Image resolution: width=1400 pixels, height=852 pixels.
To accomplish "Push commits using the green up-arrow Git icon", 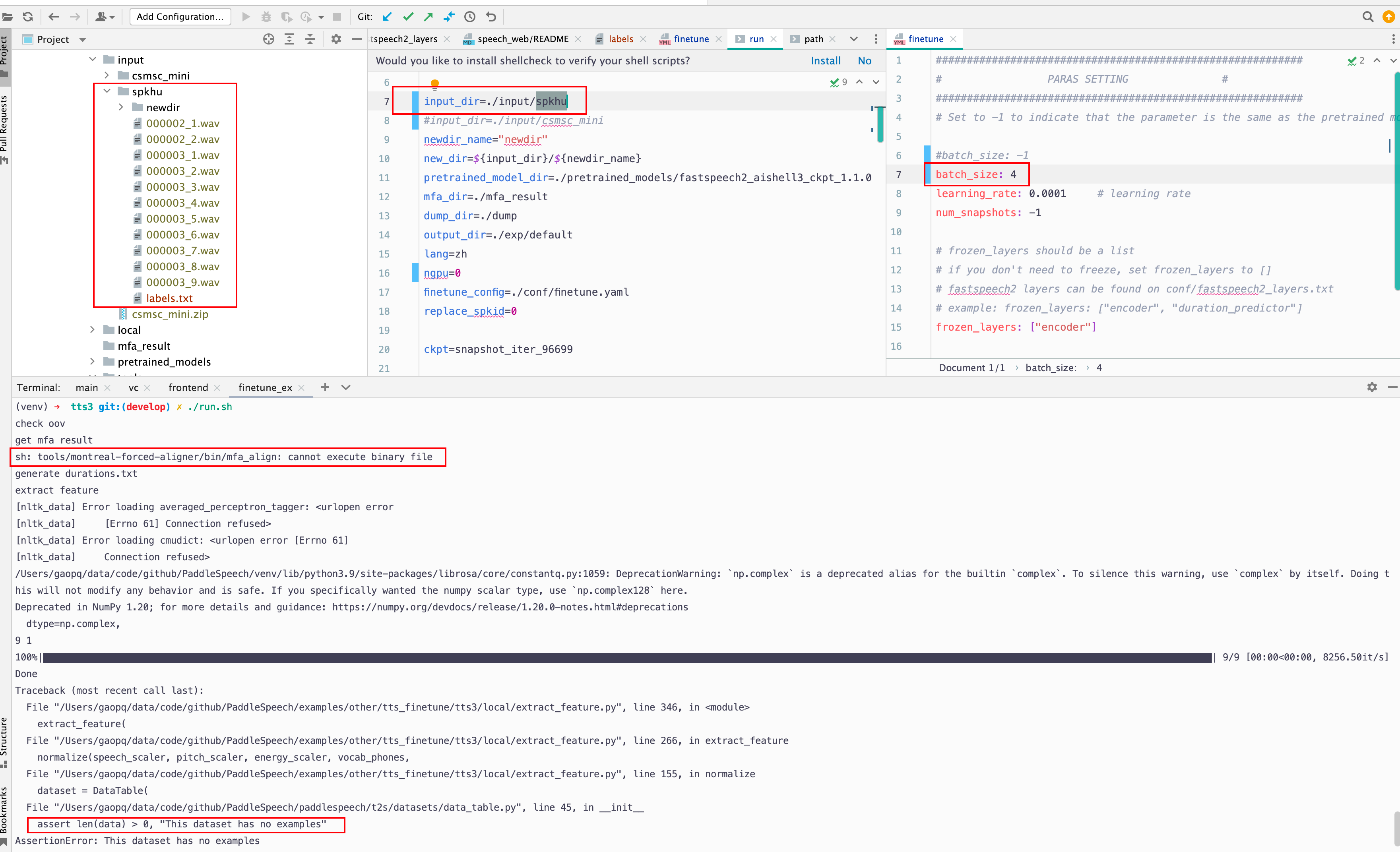I will coord(428,16).
